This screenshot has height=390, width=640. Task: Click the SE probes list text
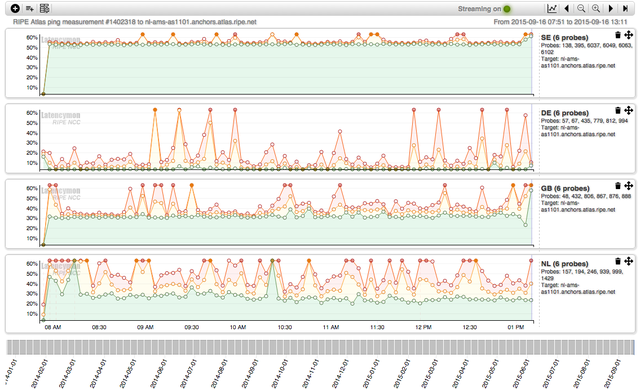587,49
